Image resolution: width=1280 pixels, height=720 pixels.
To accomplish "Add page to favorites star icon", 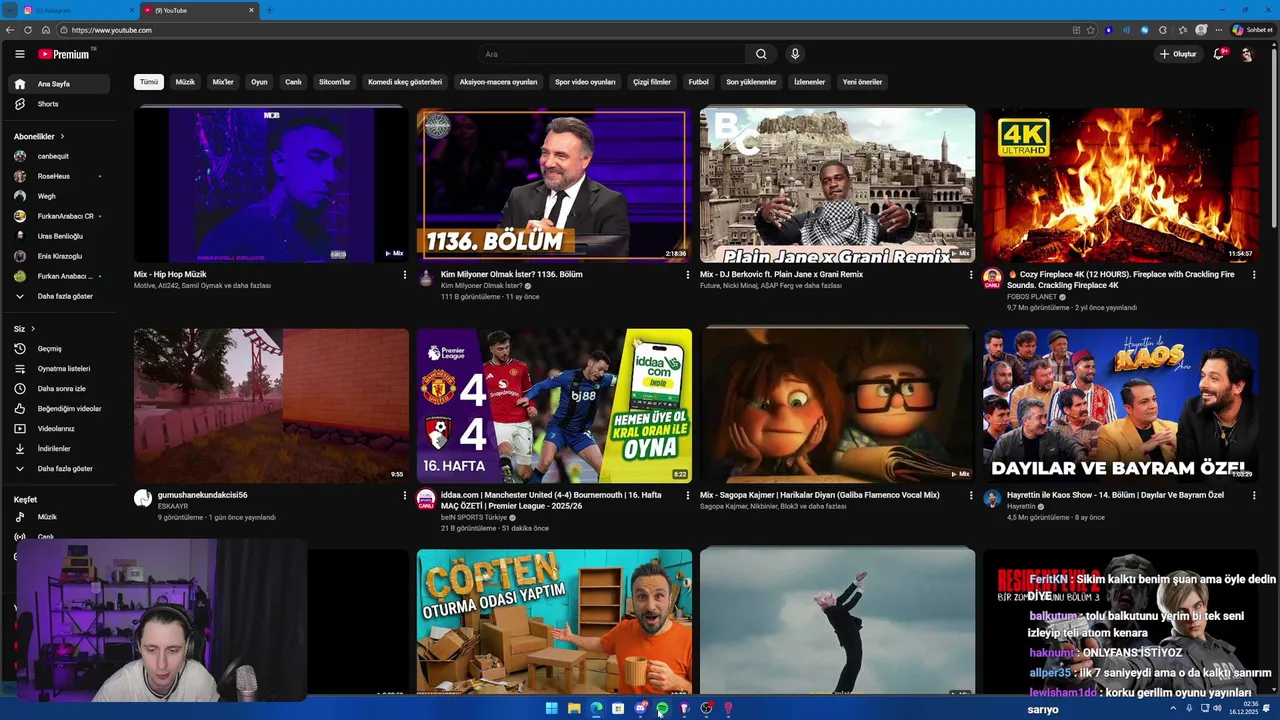I will [x=1090, y=30].
